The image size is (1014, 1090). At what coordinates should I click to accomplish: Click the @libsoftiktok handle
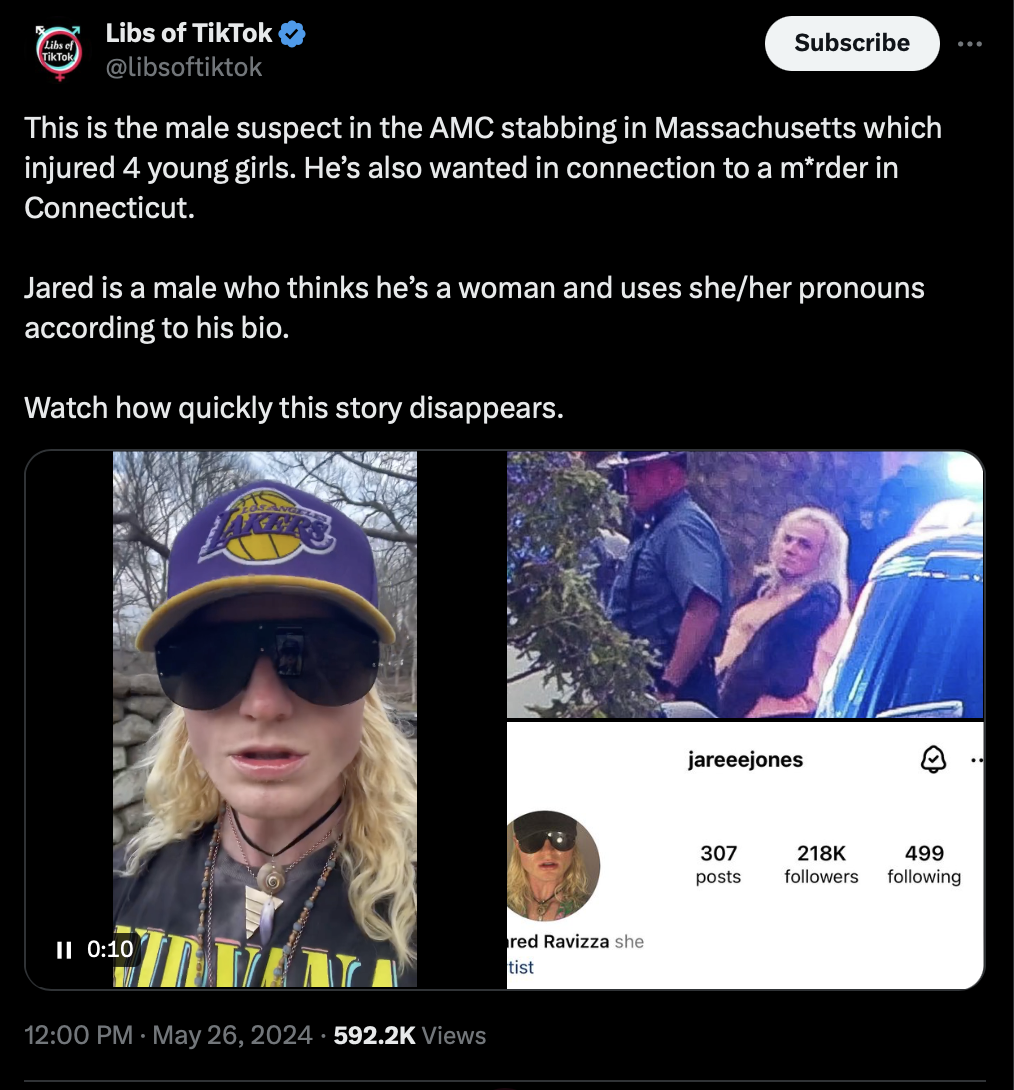coord(183,67)
